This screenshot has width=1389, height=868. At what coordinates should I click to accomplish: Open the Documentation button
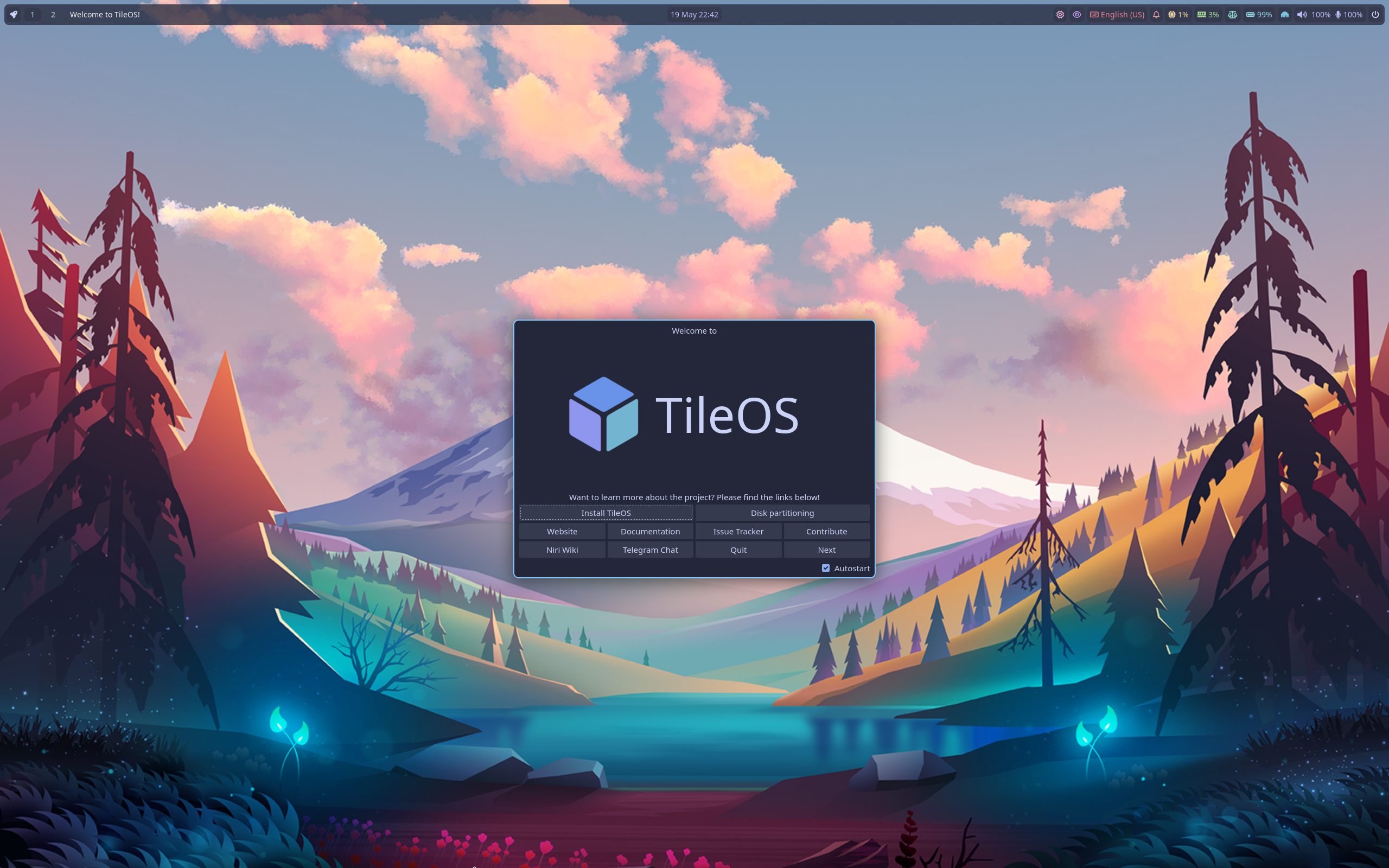(x=651, y=531)
